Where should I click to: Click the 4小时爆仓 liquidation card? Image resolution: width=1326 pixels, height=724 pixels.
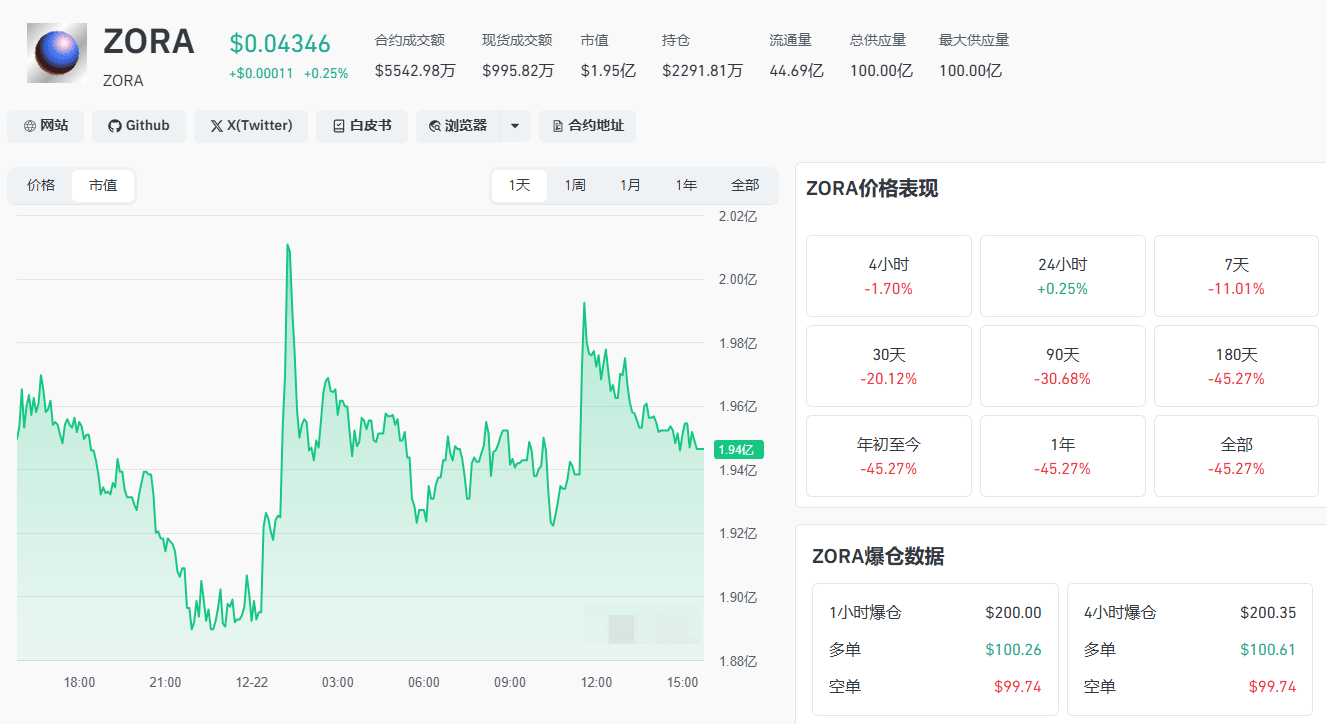point(1190,649)
